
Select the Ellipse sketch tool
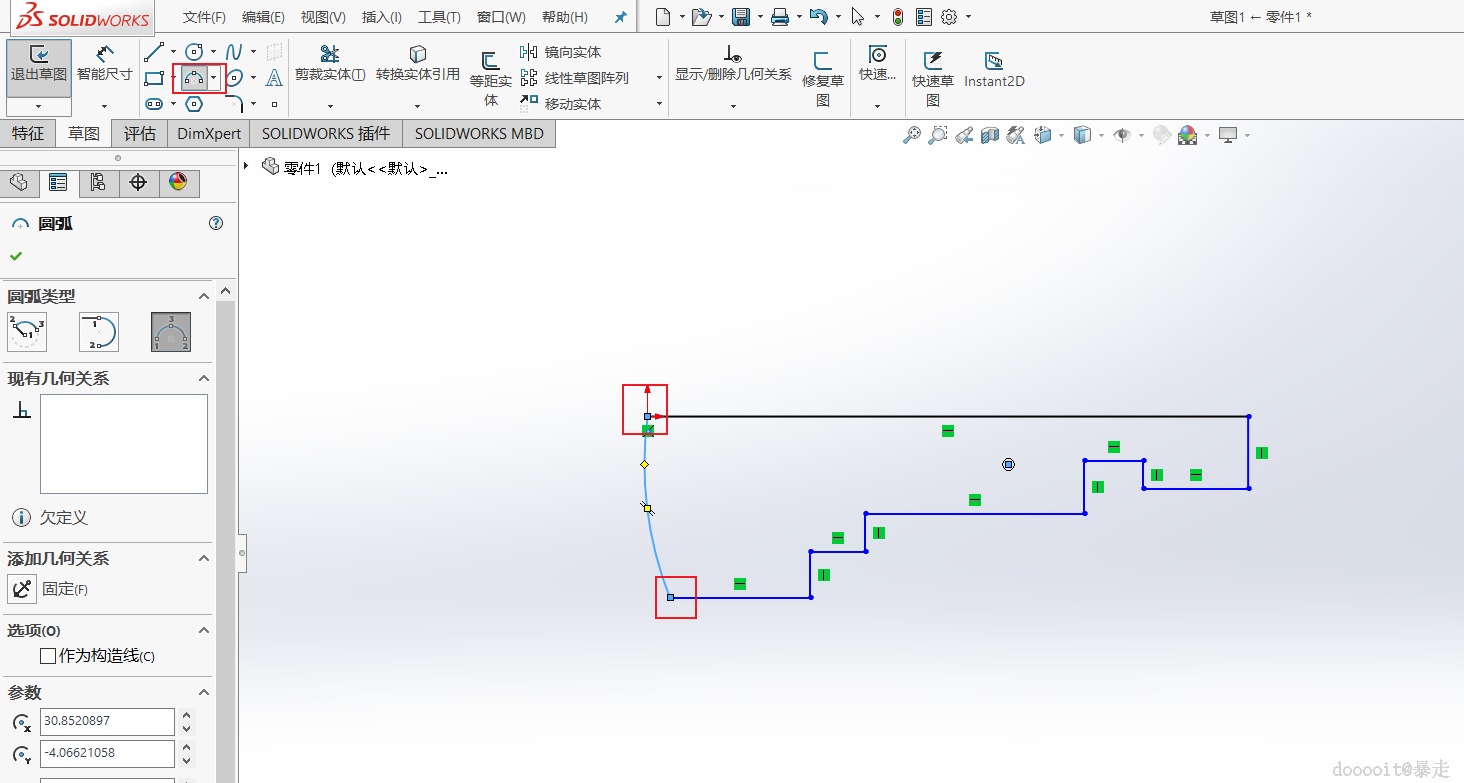tap(234, 78)
